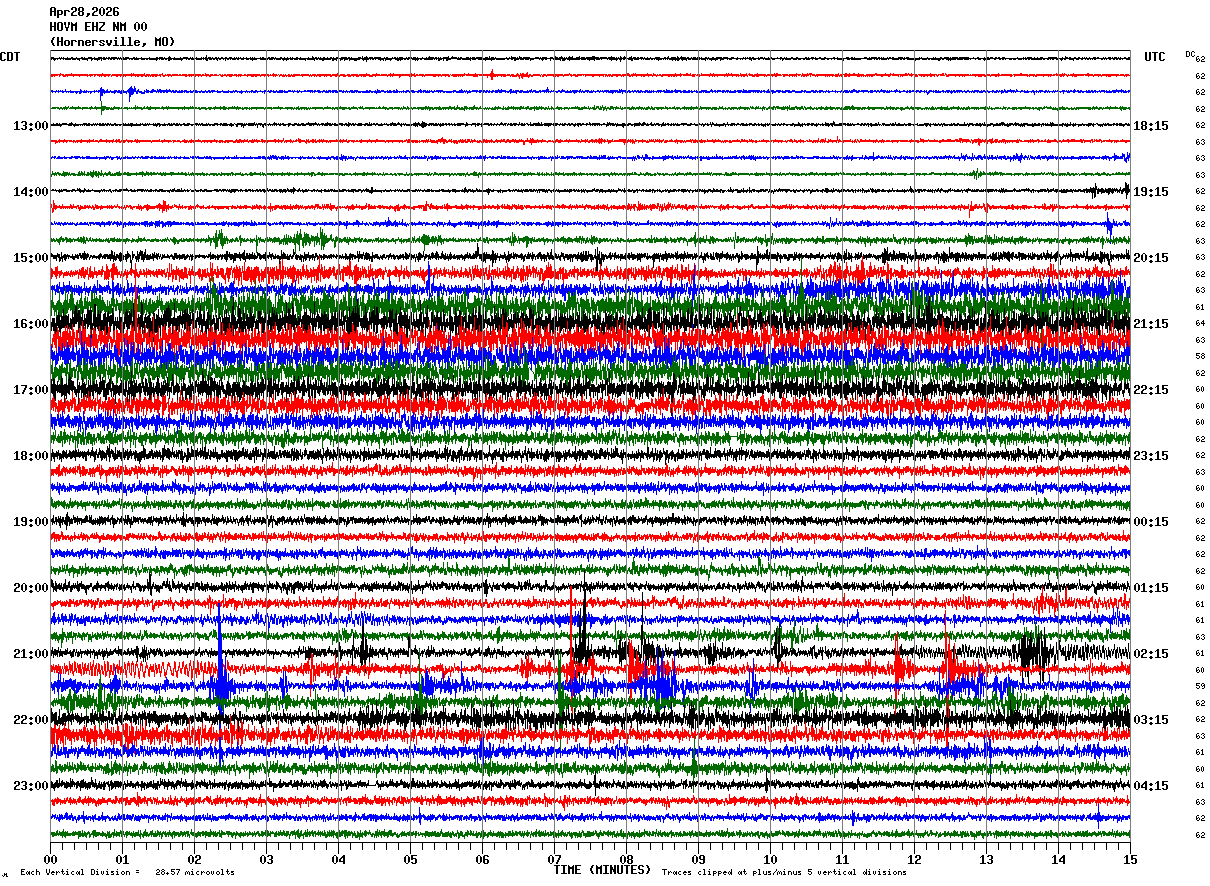Select the 22:00 CDT time label

tap(31, 720)
